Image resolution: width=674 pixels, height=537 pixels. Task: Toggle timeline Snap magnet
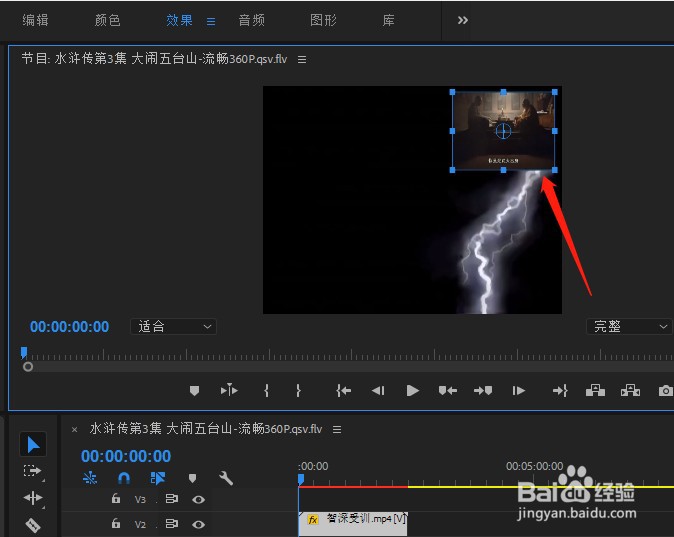124,478
